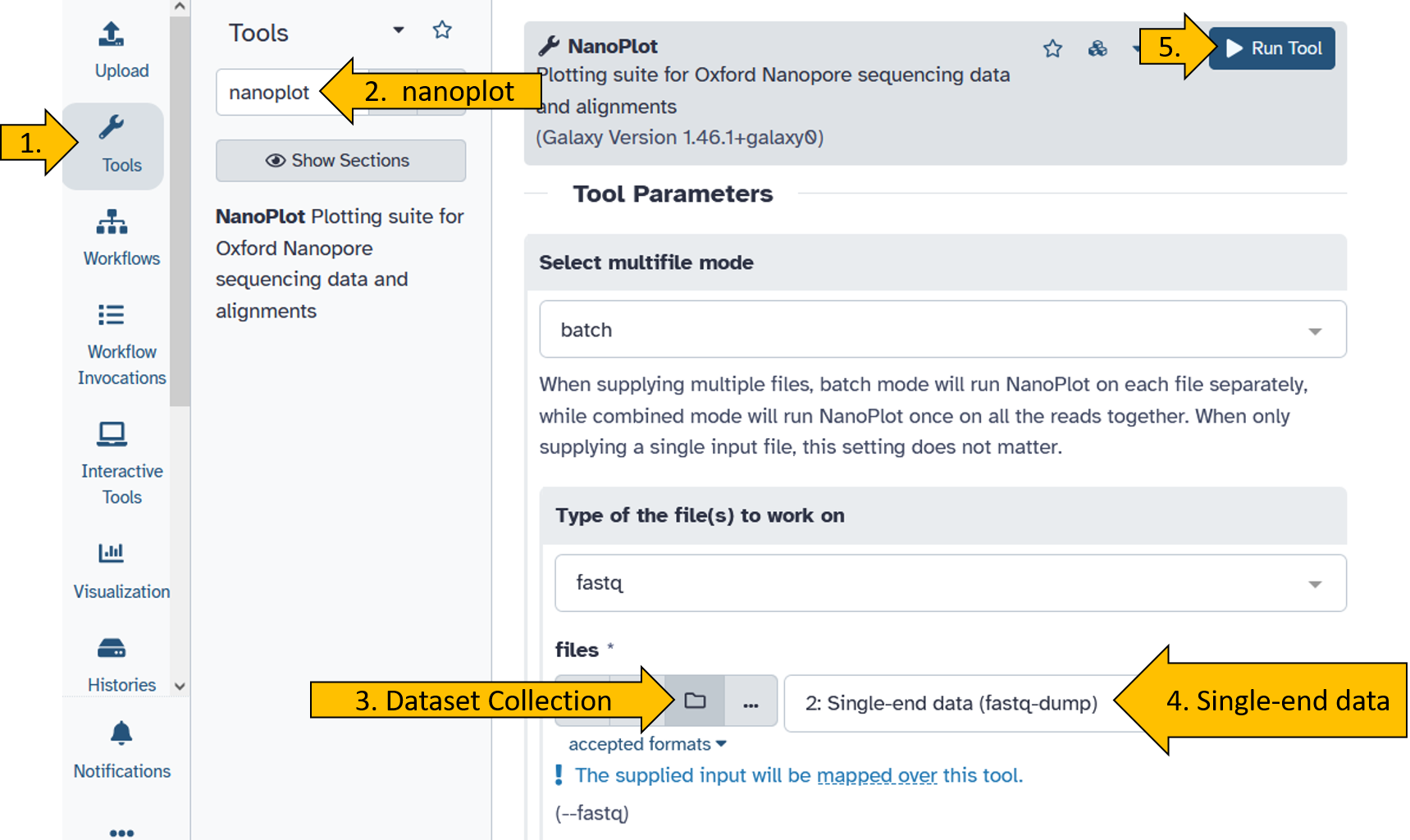Select Dataset Collection folder input mode
The width and height of the screenshot is (1410, 840).
tap(695, 701)
